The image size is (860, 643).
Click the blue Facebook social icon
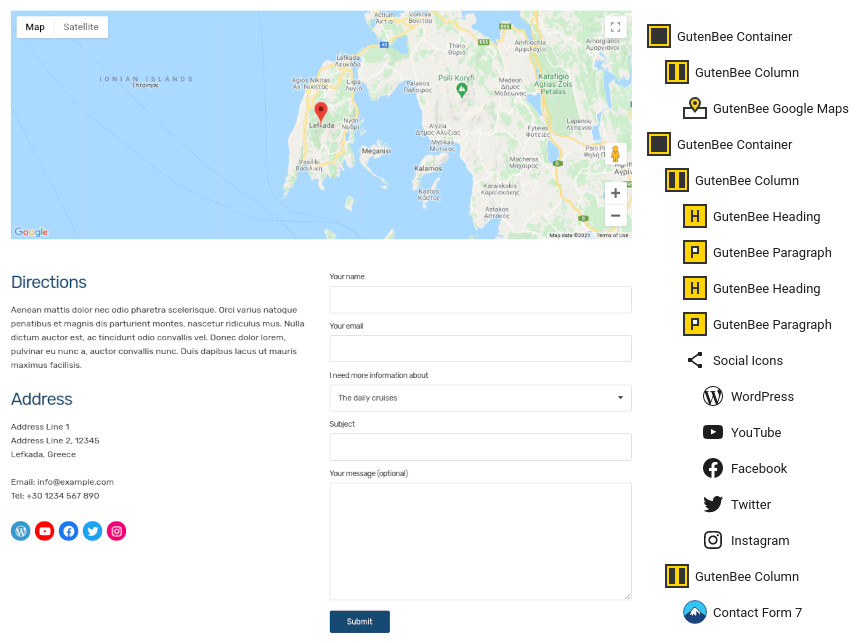(69, 531)
